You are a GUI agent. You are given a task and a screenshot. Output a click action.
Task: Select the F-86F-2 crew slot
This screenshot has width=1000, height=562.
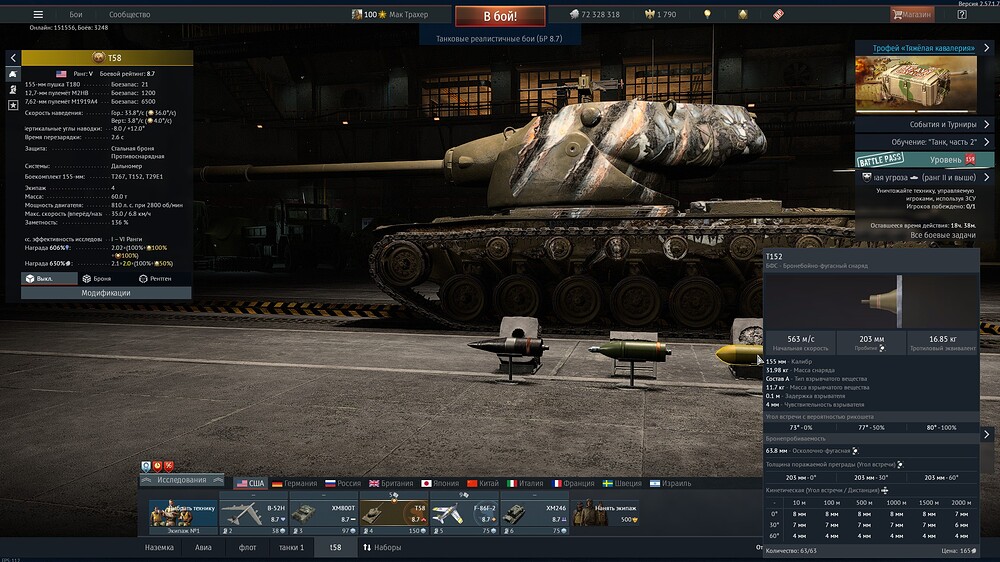coord(464,514)
